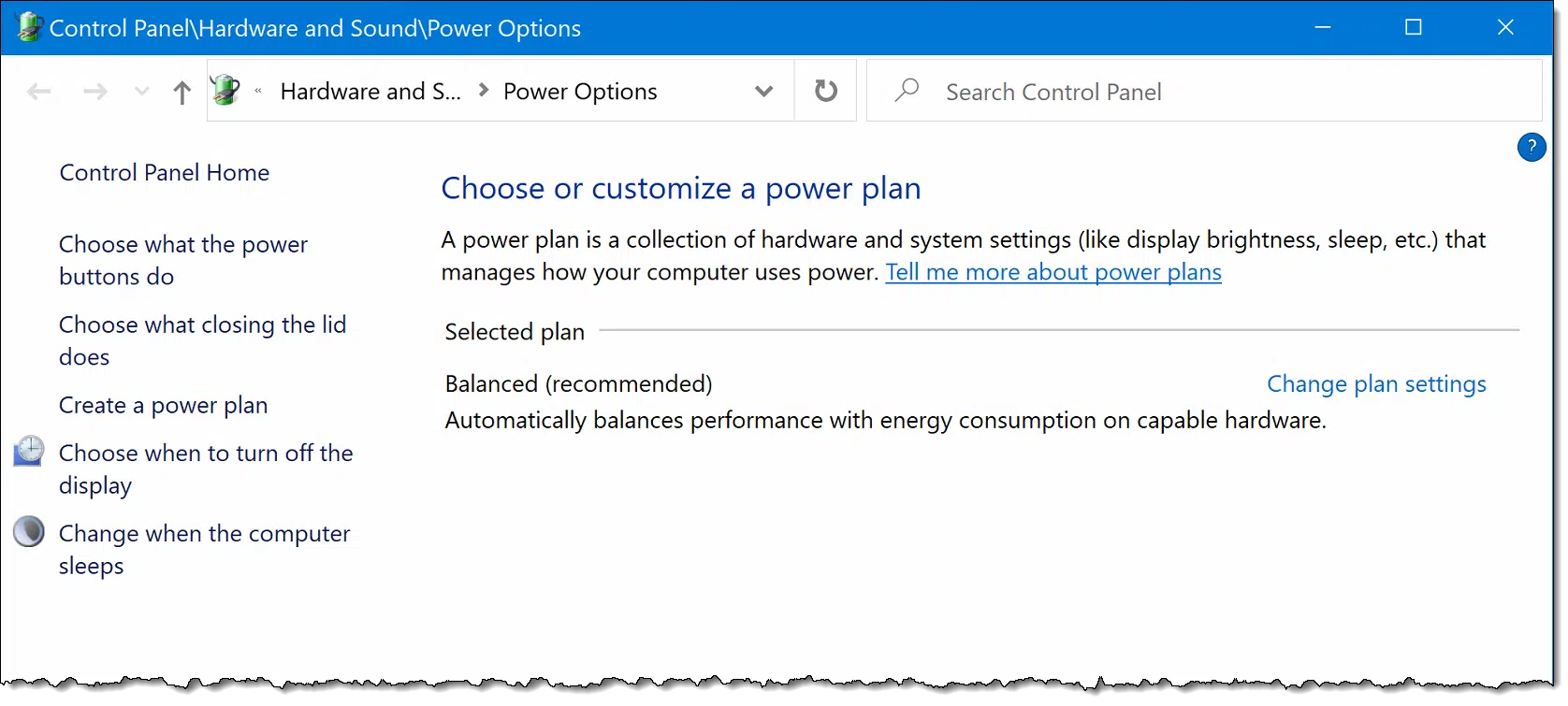Expand breadcrumb chevron after Hardware and Sound
Screen dimensions: 1568x706
tap(484, 91)
